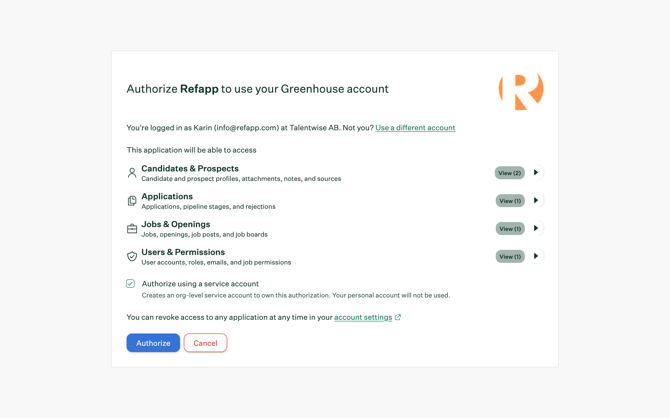
Task: Expand the Users & Permissions arrow
Action: point(536,256)
